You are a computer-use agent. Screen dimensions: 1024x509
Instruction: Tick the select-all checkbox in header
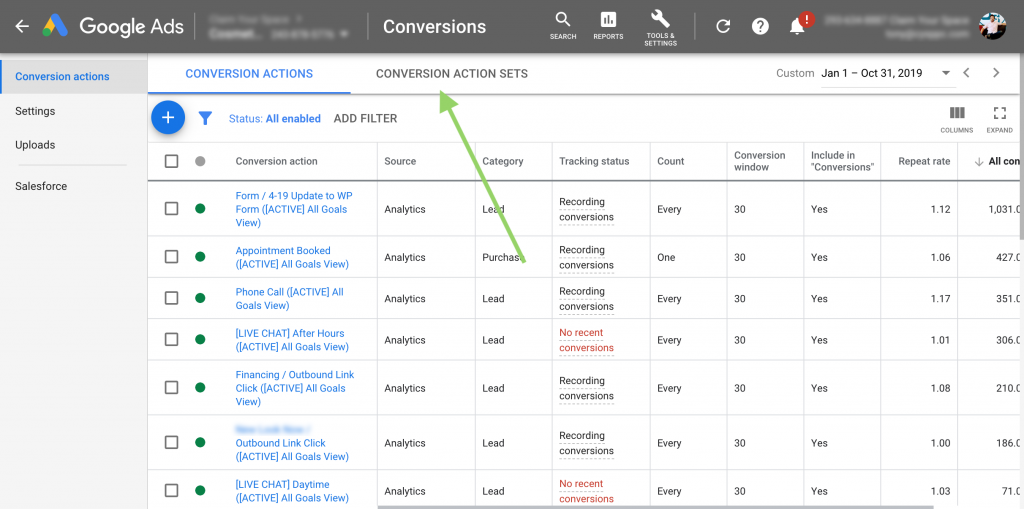coord(171,161)
